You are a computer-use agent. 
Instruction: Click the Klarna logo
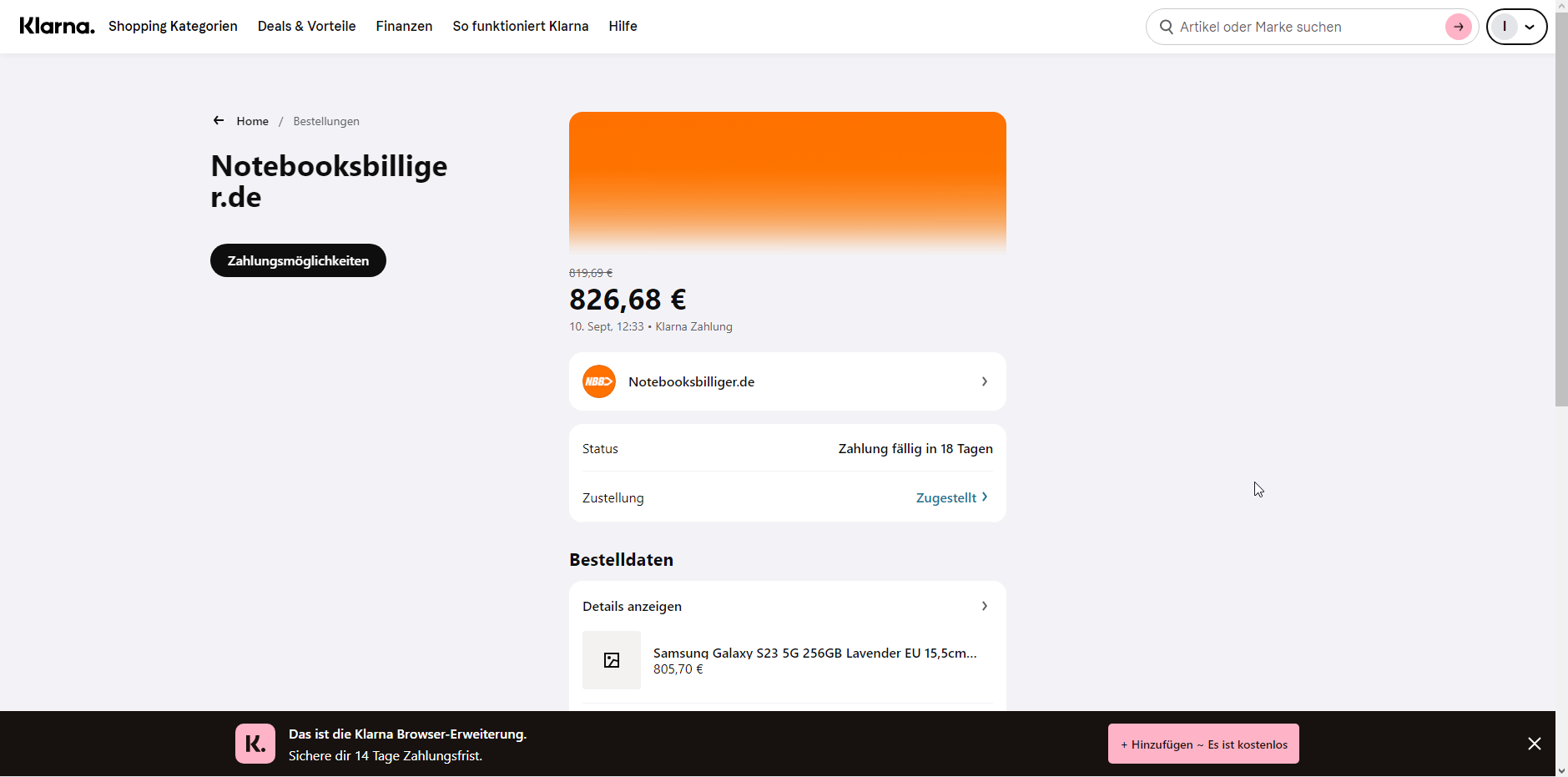click(57, 26)
